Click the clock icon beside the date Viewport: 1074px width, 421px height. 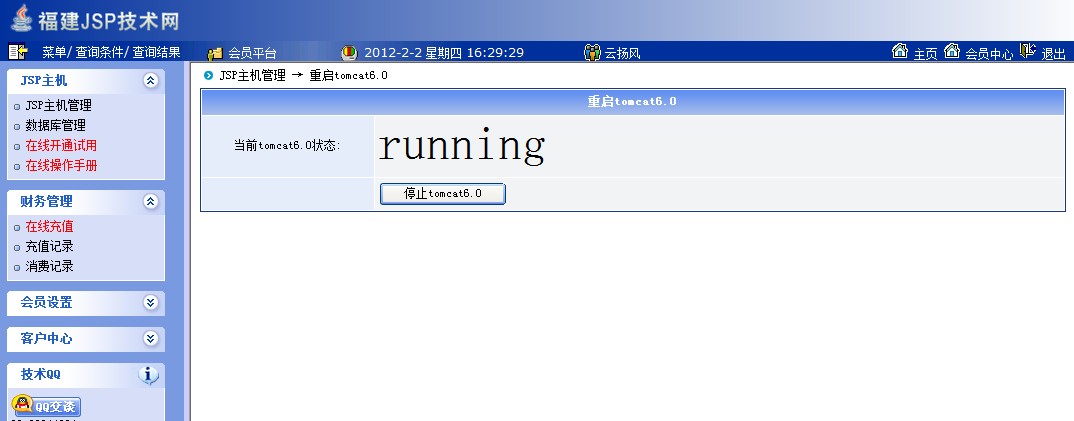pyautogui.click(x=349, y=53)
